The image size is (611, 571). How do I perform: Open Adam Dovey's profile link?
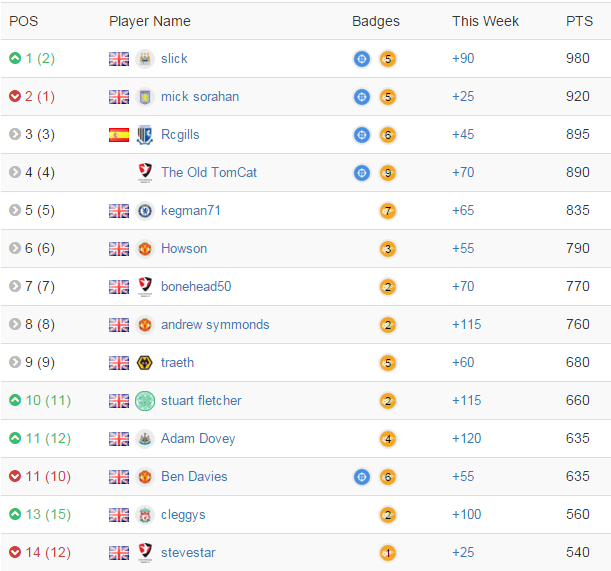coord(198,438)
